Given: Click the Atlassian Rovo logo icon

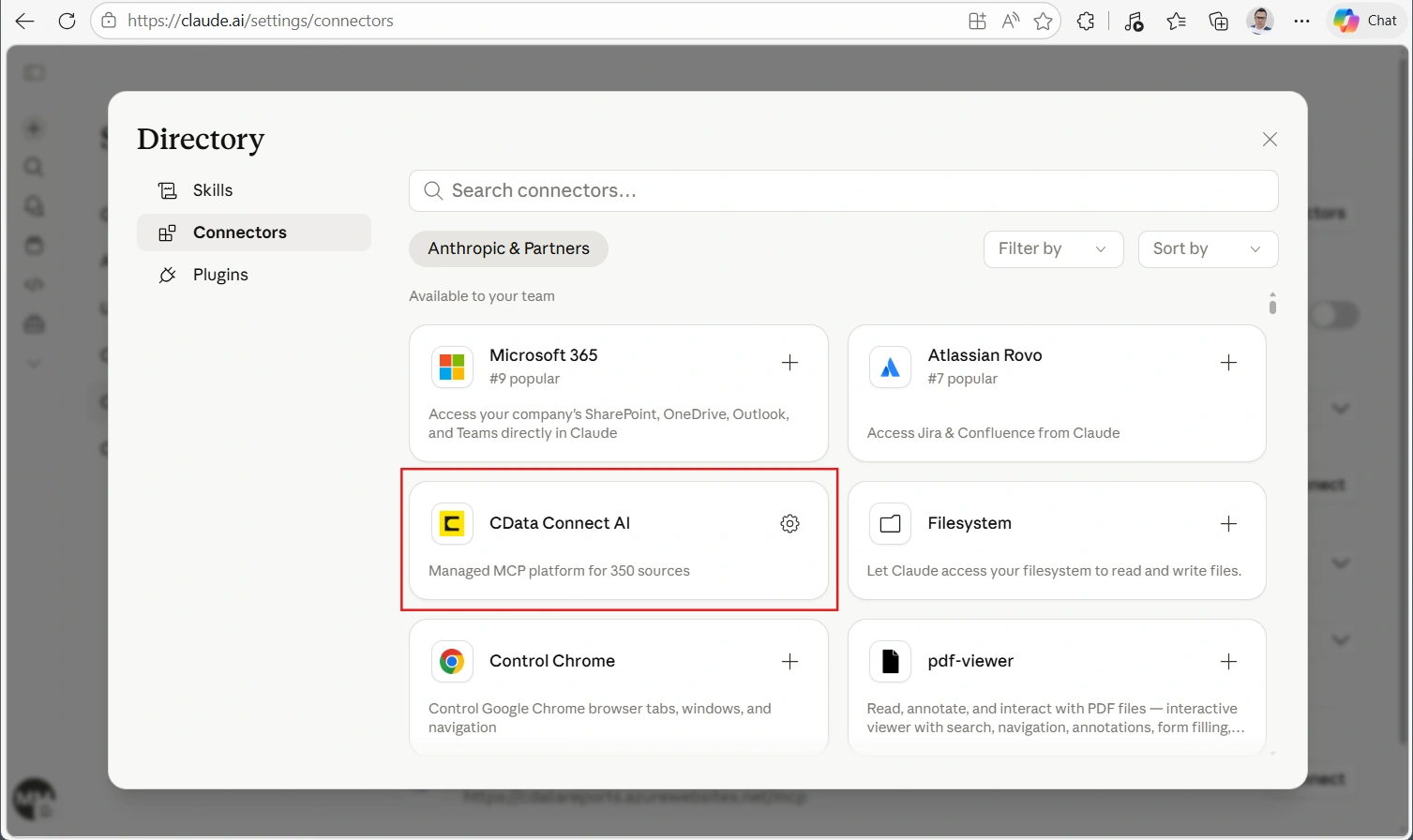Looking at the screenshot, I should (890, 367).
